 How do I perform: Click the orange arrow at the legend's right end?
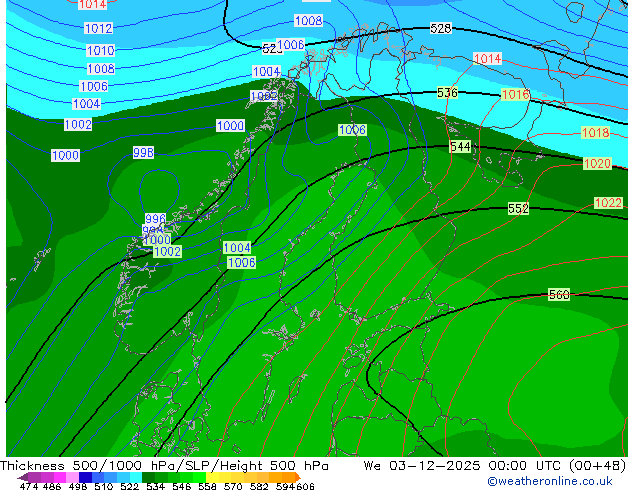coord(298,477)
